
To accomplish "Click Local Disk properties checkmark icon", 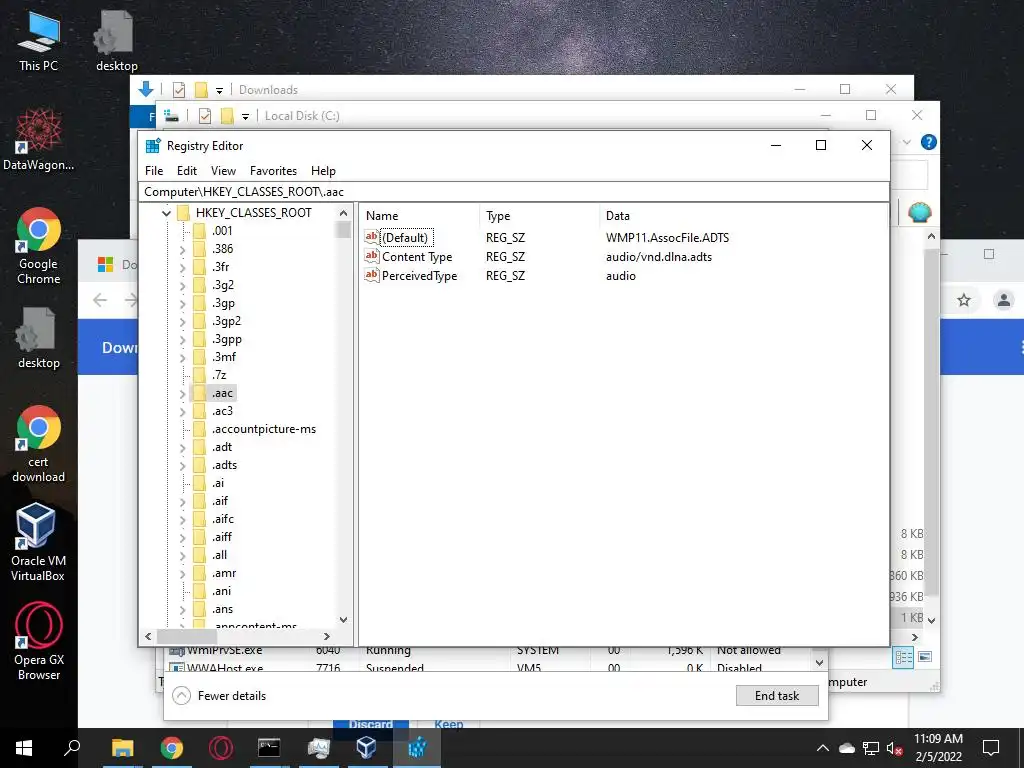I will pos(205,116).
